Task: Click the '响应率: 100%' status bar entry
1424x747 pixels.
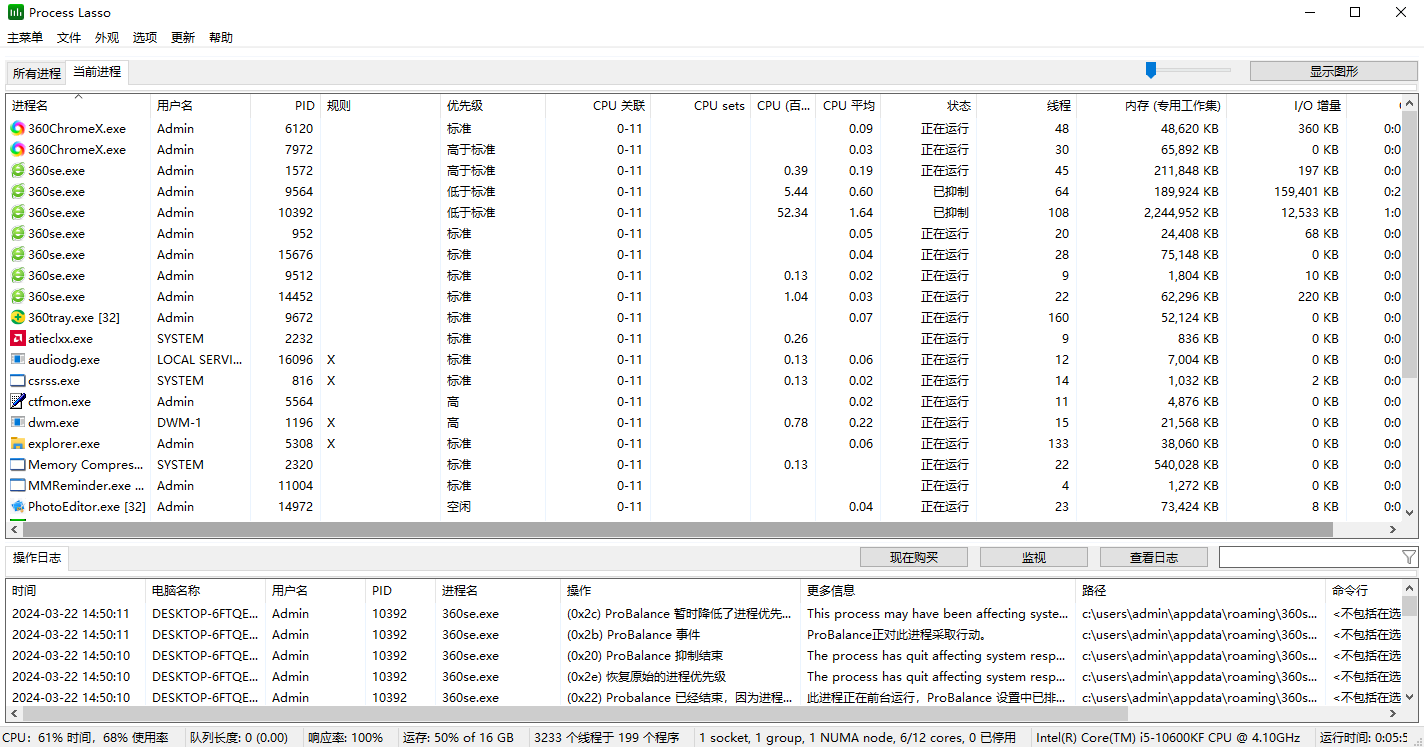Action: pyautogui.click(x=345, y=738)
